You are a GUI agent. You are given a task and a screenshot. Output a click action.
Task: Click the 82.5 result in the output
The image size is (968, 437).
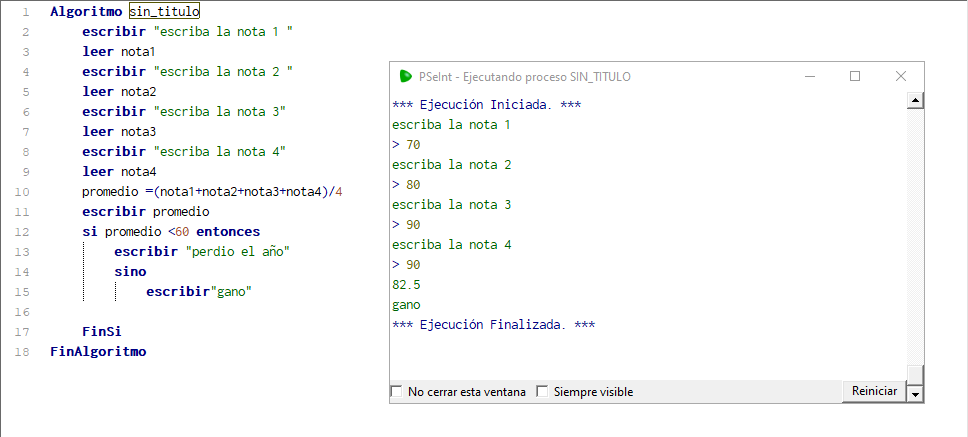coord(406,285)
